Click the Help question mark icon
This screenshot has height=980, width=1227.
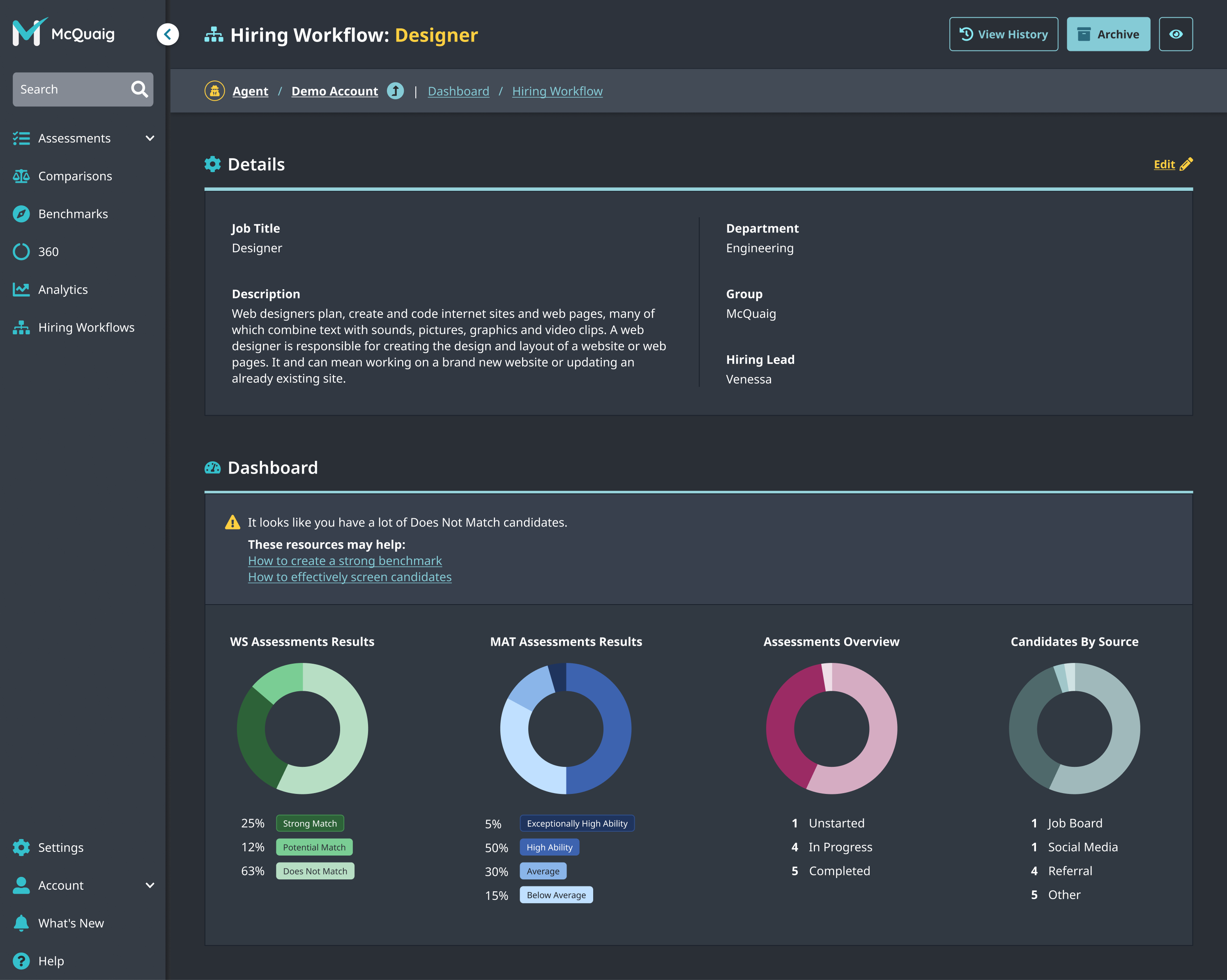pyautogui.click(x=21, y=961)
